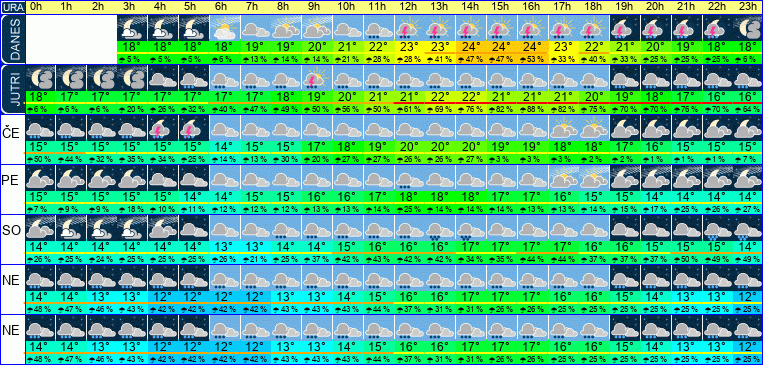763x365 pixels.
Task: Click the JUTRI 0h clear moon icon
Action: (x=40, y=78)
